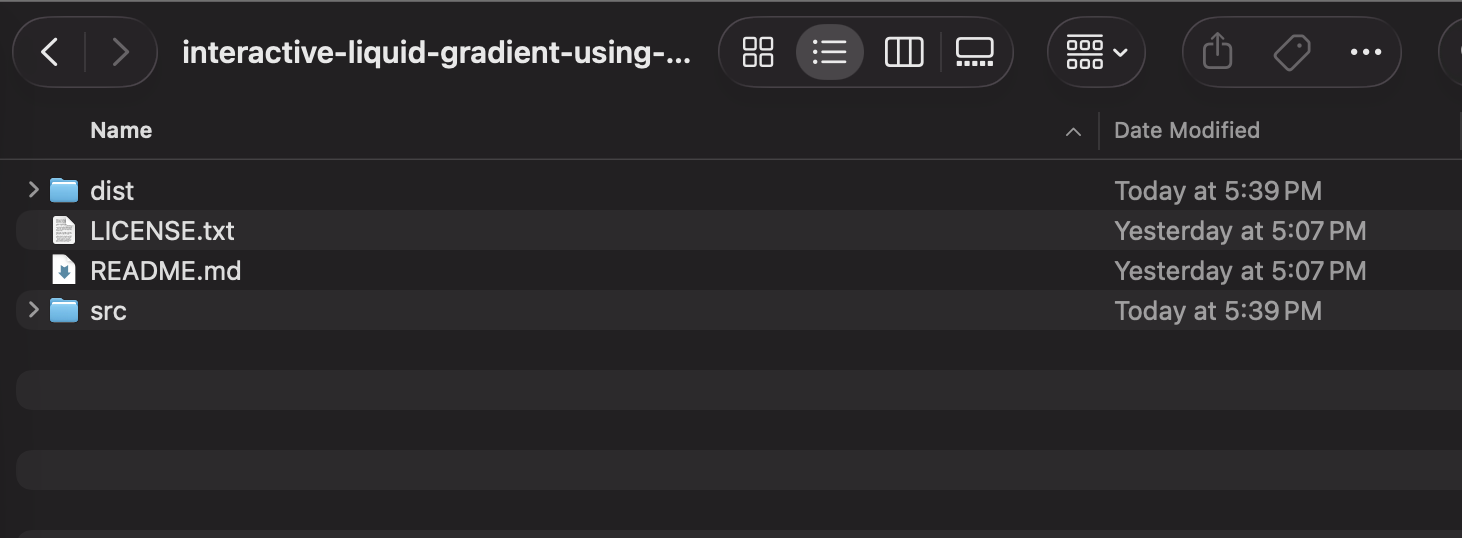Sort by the Date Modified column
Screen dimensions: 1462x538
pos(1186,130)
